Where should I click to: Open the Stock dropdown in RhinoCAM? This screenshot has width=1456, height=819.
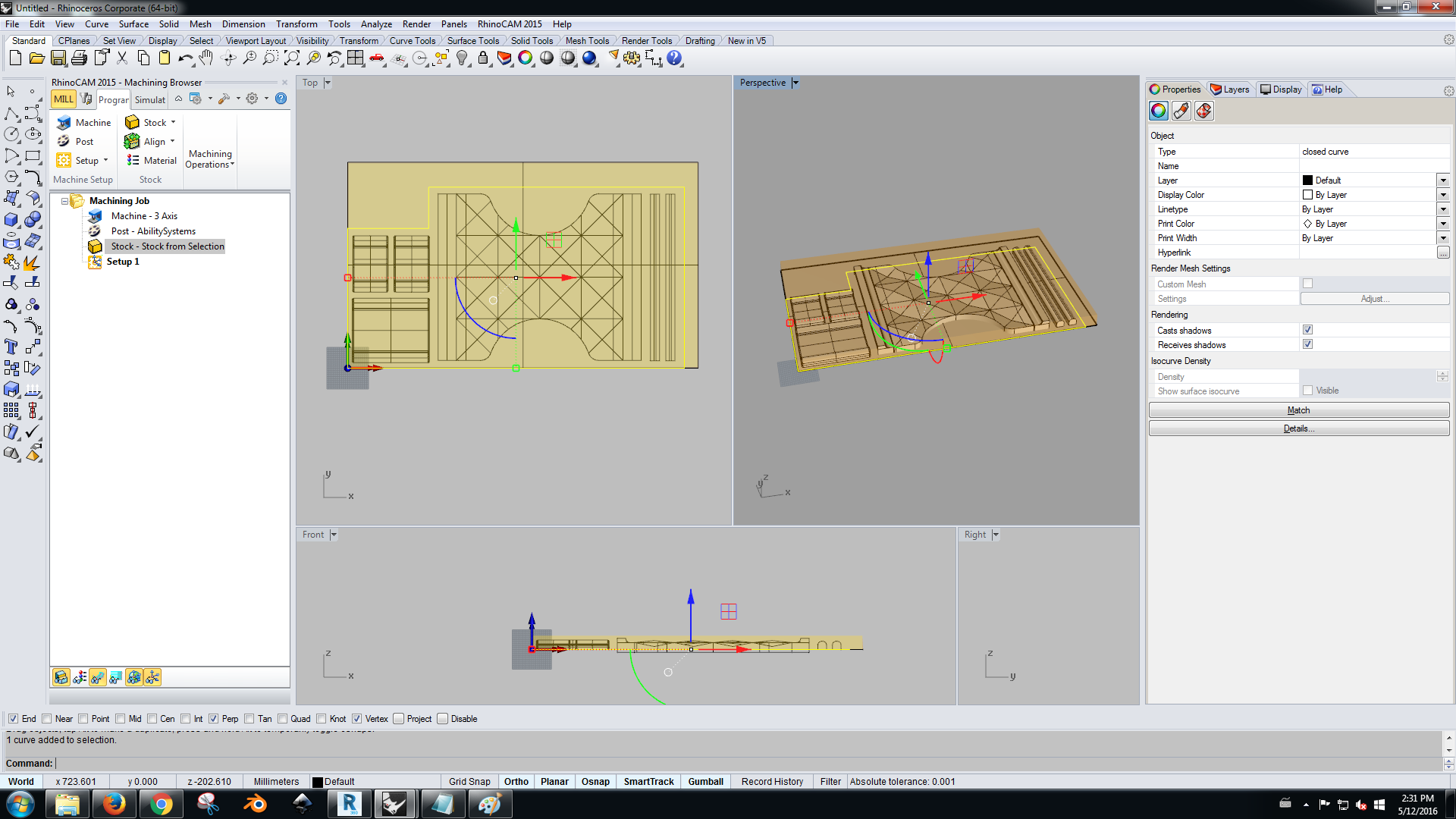click(x=173, y=123)
